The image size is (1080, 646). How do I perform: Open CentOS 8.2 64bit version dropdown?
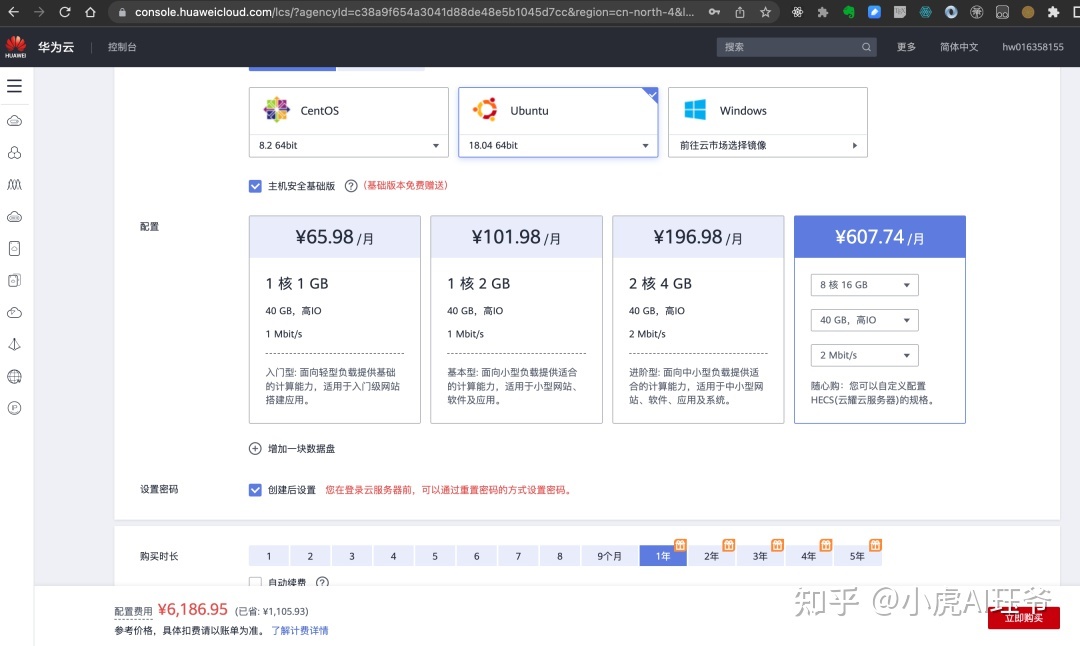coord(349,145)
